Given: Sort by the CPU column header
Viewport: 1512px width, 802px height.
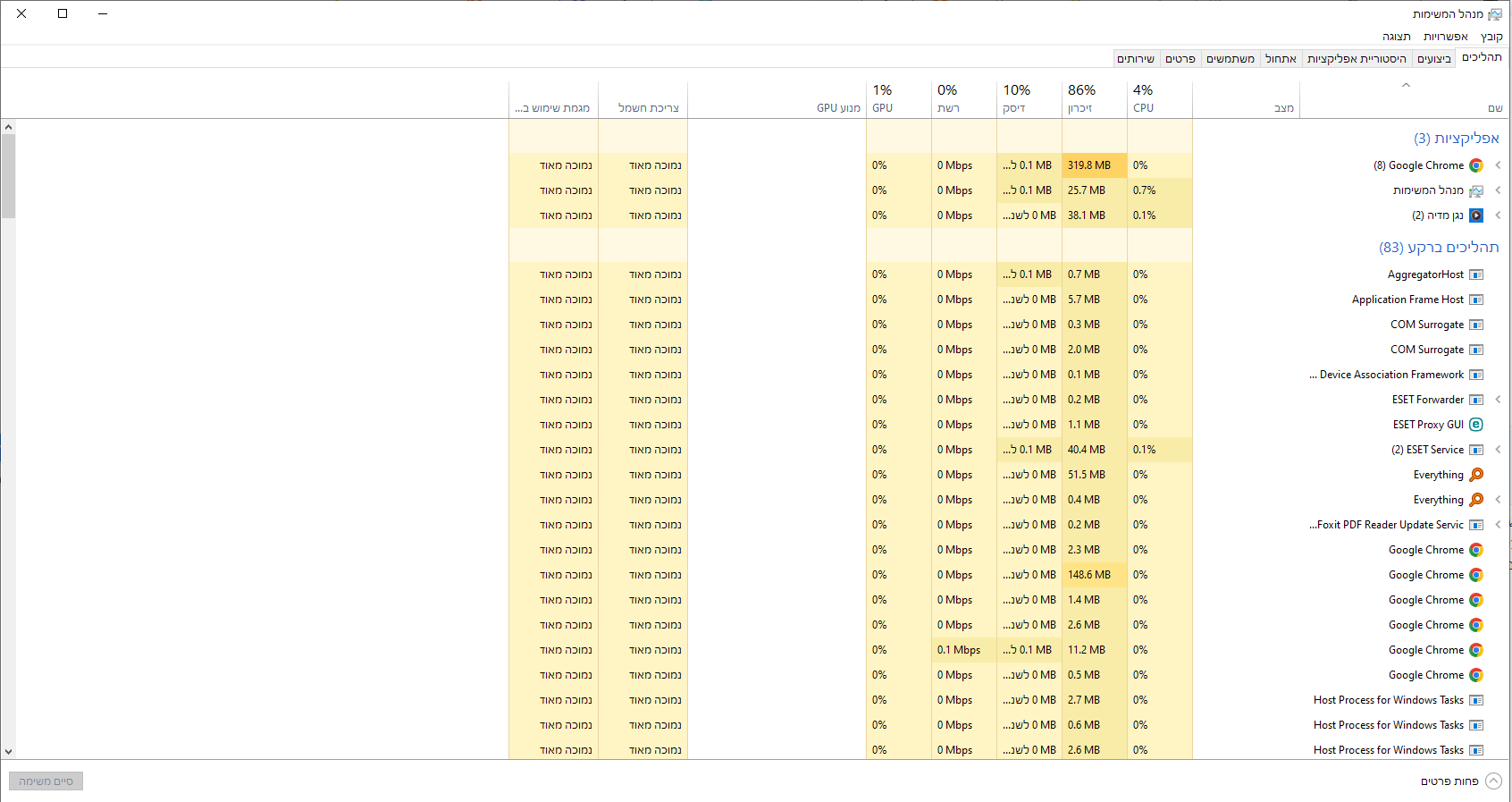Looking at the screenshot, I should pos(1160,99).
